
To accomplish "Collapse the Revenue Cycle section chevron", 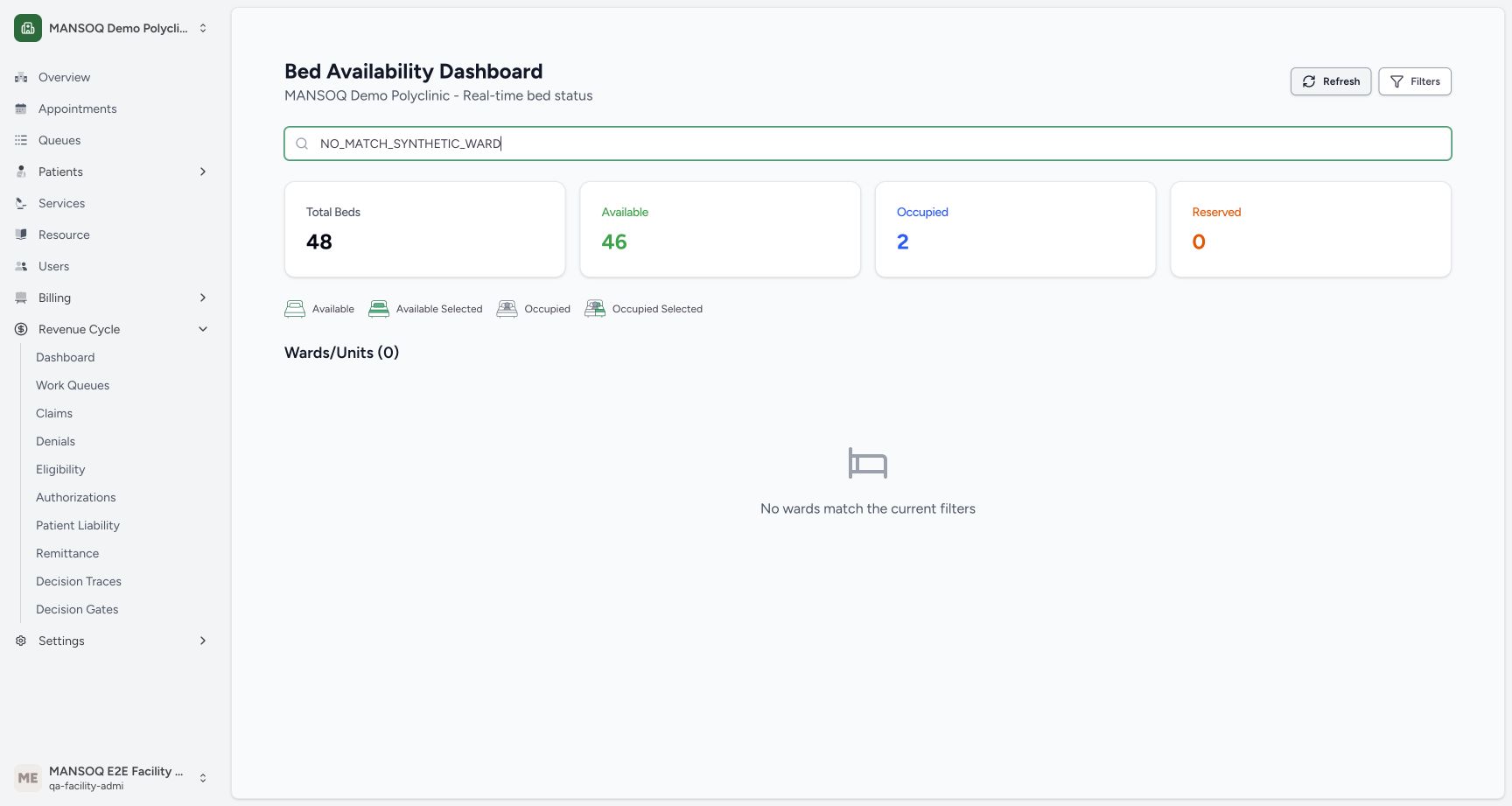I will 203,329.
